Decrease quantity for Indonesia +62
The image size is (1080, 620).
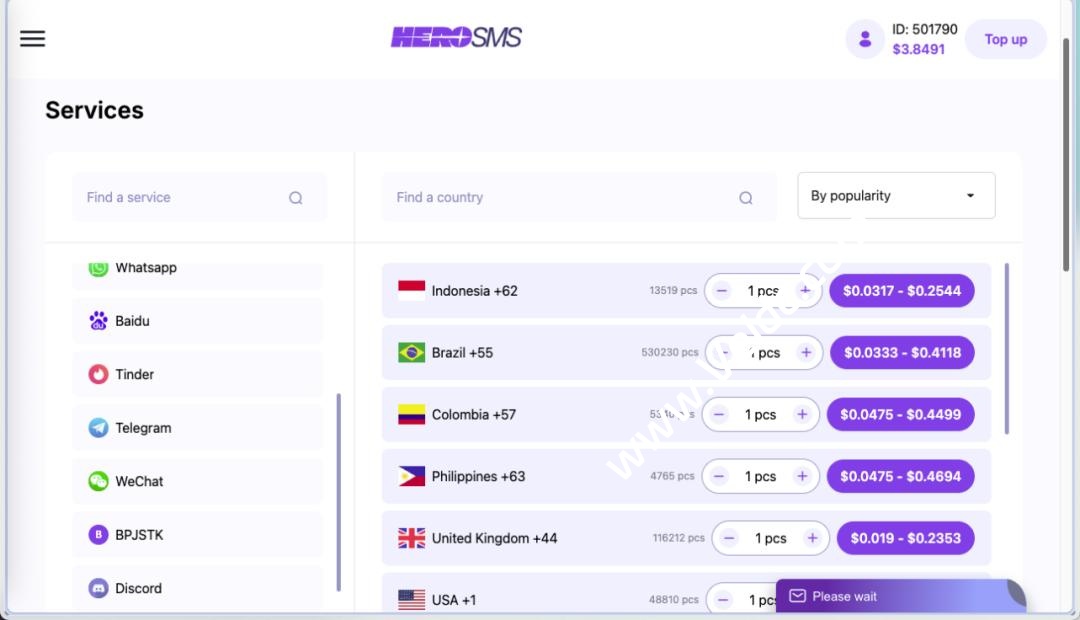(x=722, y=291)
